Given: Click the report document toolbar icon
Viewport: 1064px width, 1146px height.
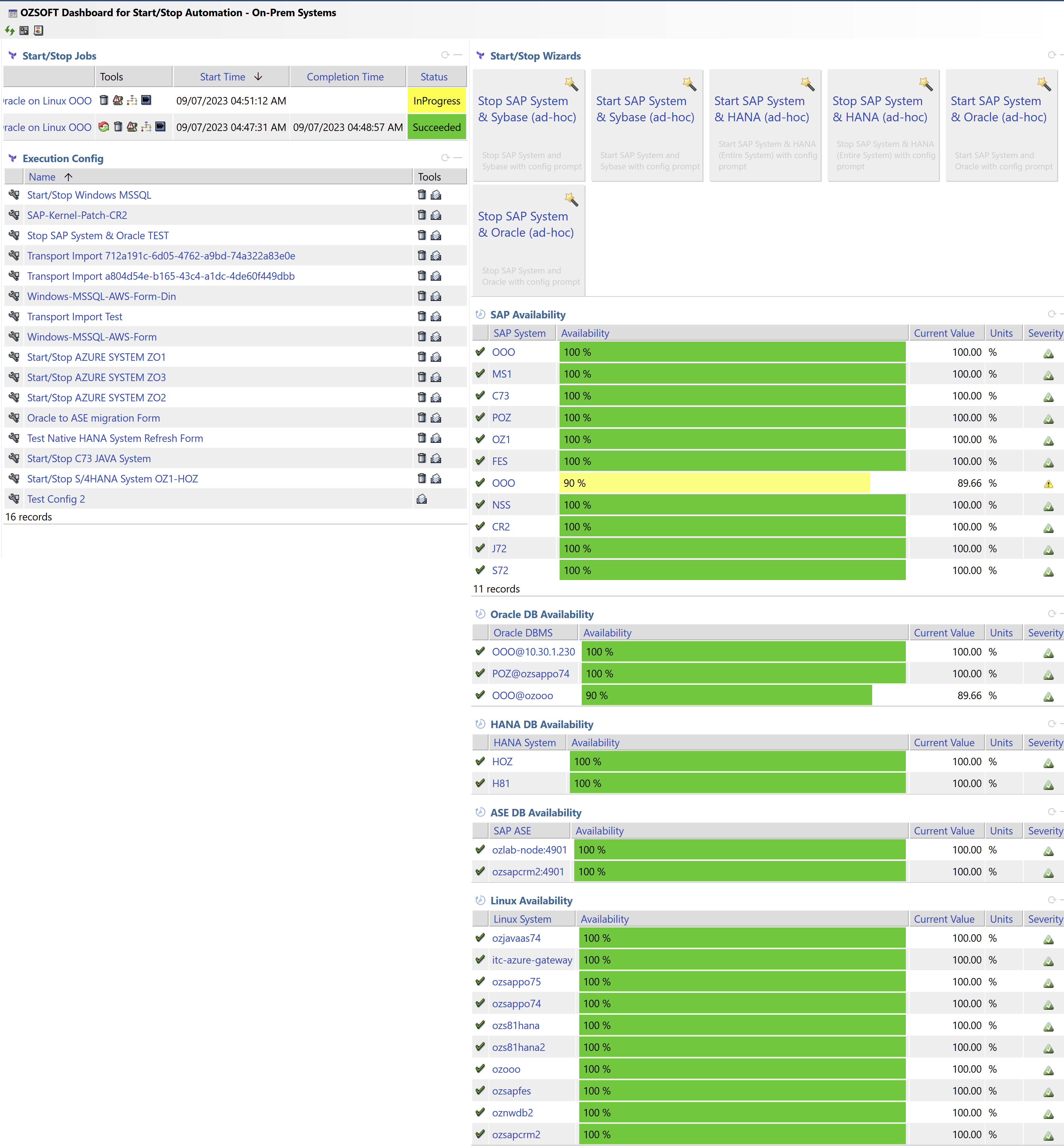Looking at the screenshot, I should click(x=39, y=31).
